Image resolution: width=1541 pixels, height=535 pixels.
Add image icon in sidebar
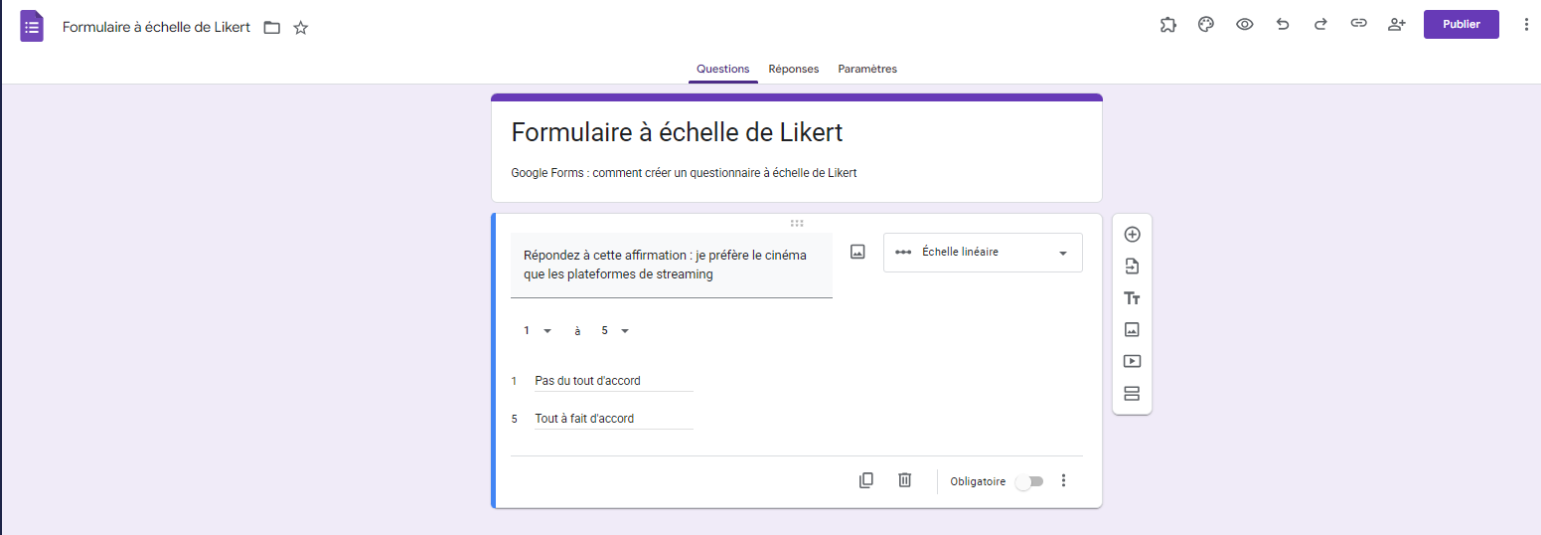click(1132, 329)
